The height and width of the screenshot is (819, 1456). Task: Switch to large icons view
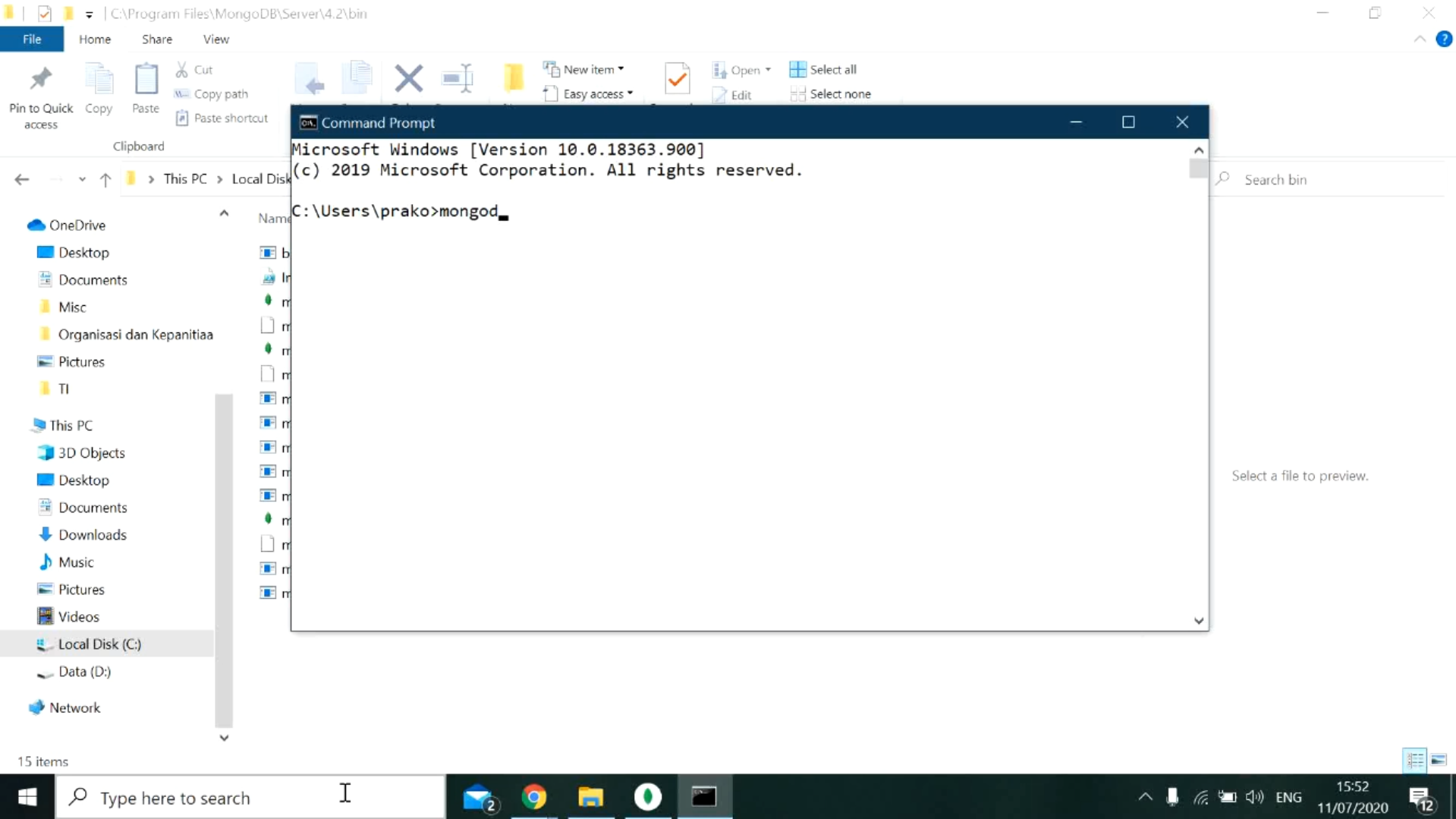click(x=1439, y=760)
